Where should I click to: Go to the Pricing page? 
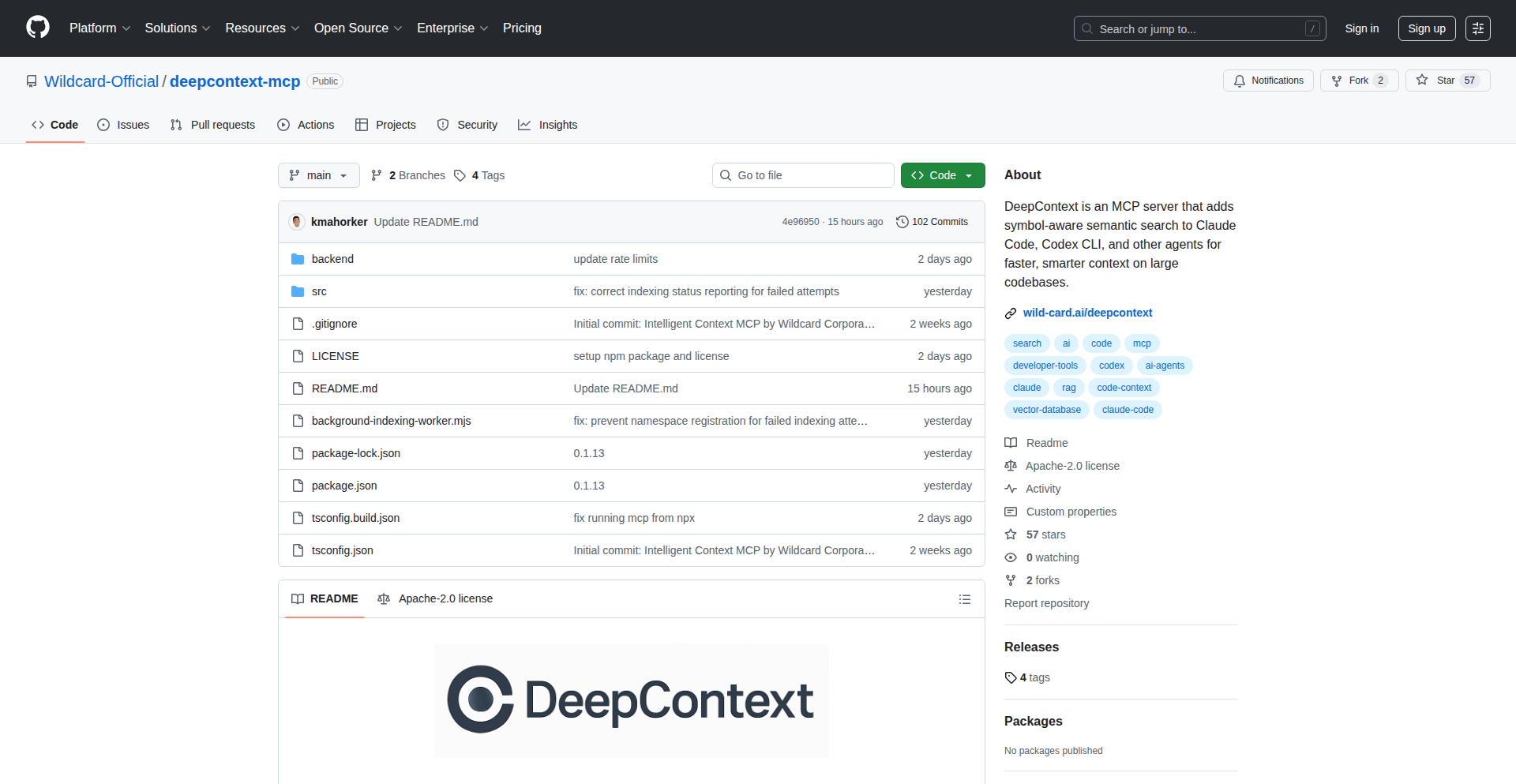tap(522, 28)
